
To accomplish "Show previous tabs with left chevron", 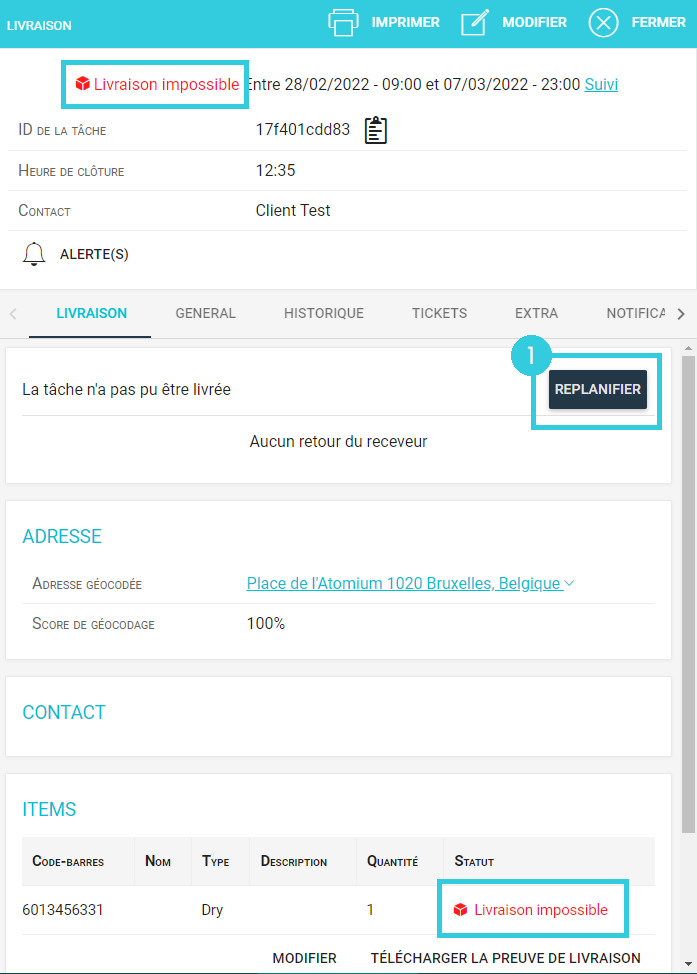I will (13, 314).
